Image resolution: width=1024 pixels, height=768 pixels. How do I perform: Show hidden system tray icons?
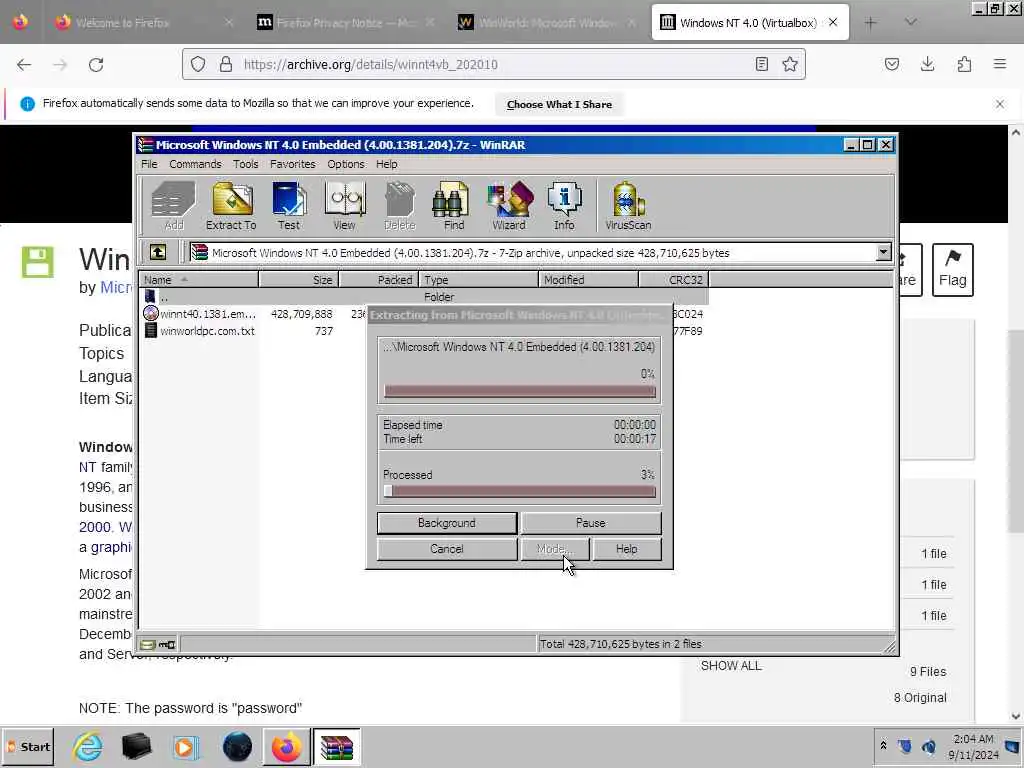point(883,745)
